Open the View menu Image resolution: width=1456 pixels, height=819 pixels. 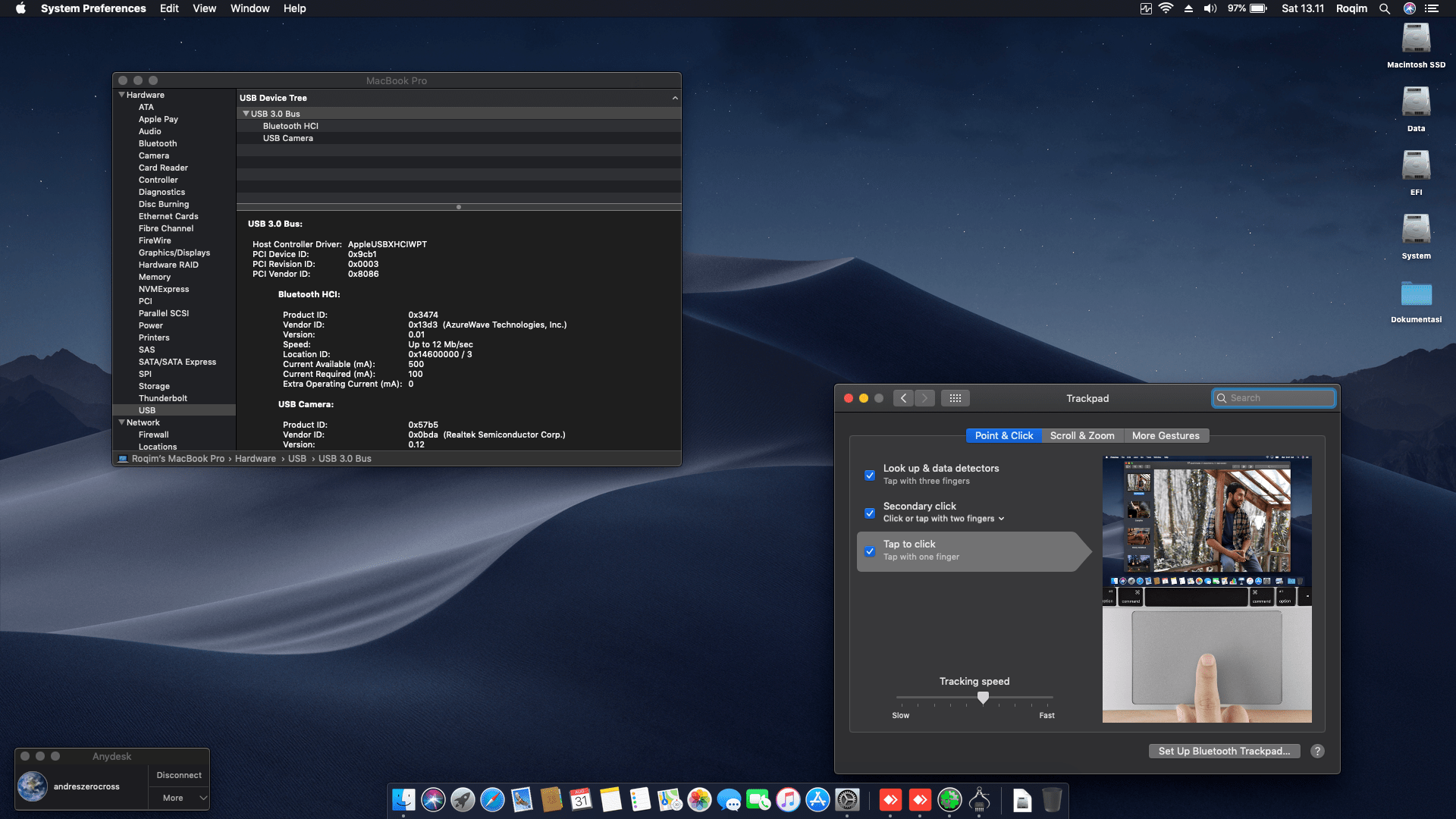coord(204,8)
